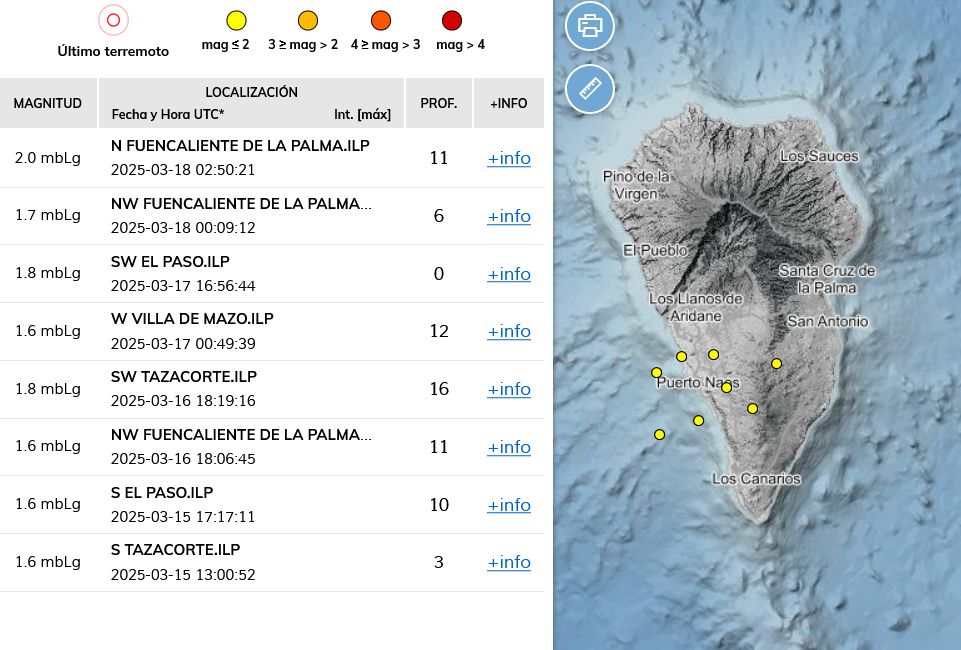
Task: Select the SW EL PASO.ILP location text
Action: pyautogui.click(x=170, y=262)
